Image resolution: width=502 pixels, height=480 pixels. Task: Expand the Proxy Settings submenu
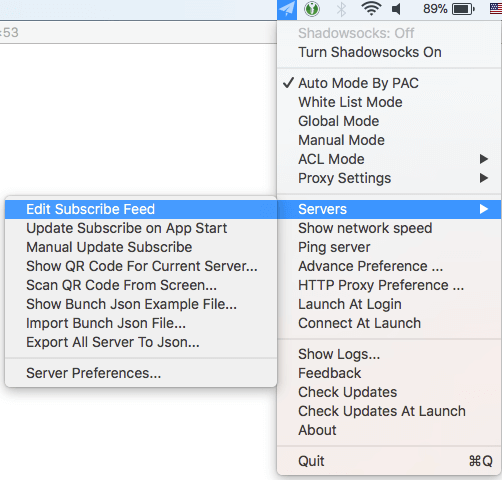click(389, 178)
